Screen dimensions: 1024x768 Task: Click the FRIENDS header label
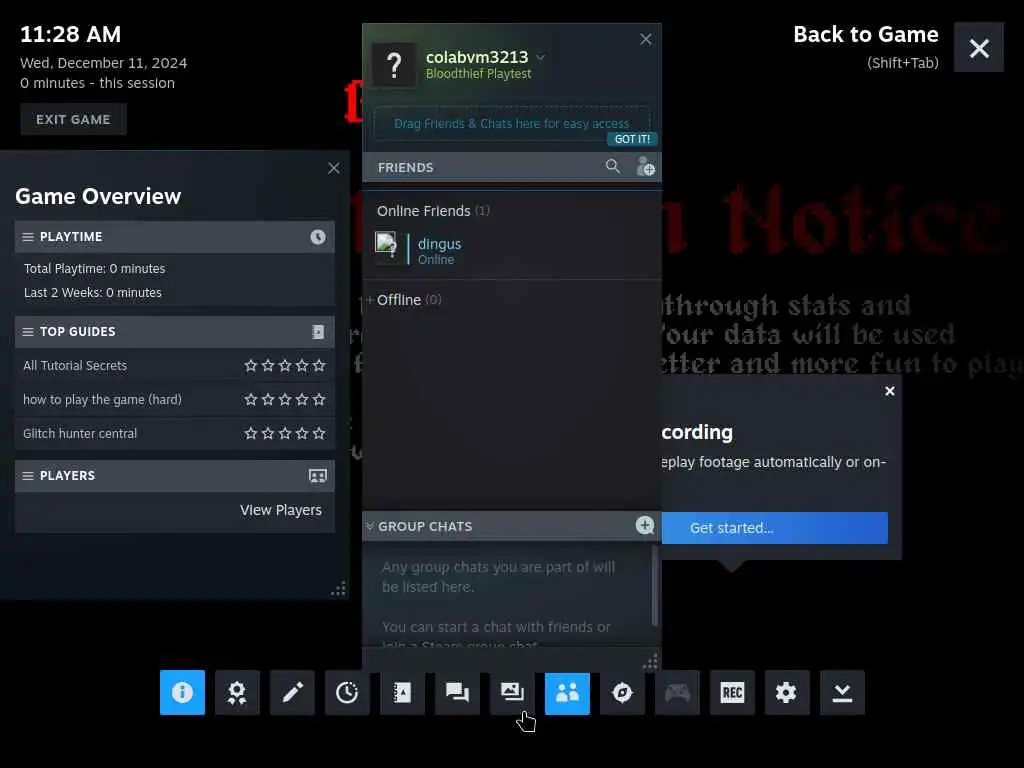click(406, 168)
